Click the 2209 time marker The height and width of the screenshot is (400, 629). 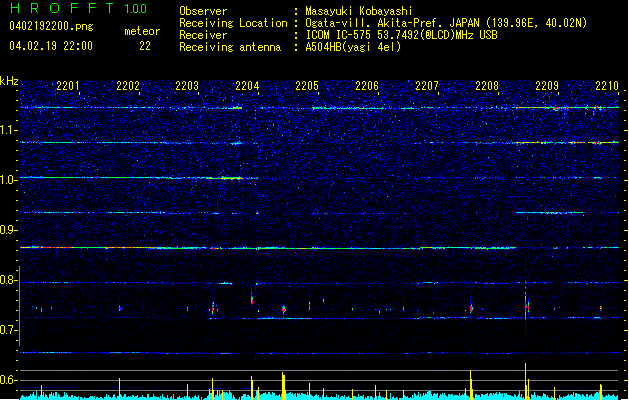[547, 86]
